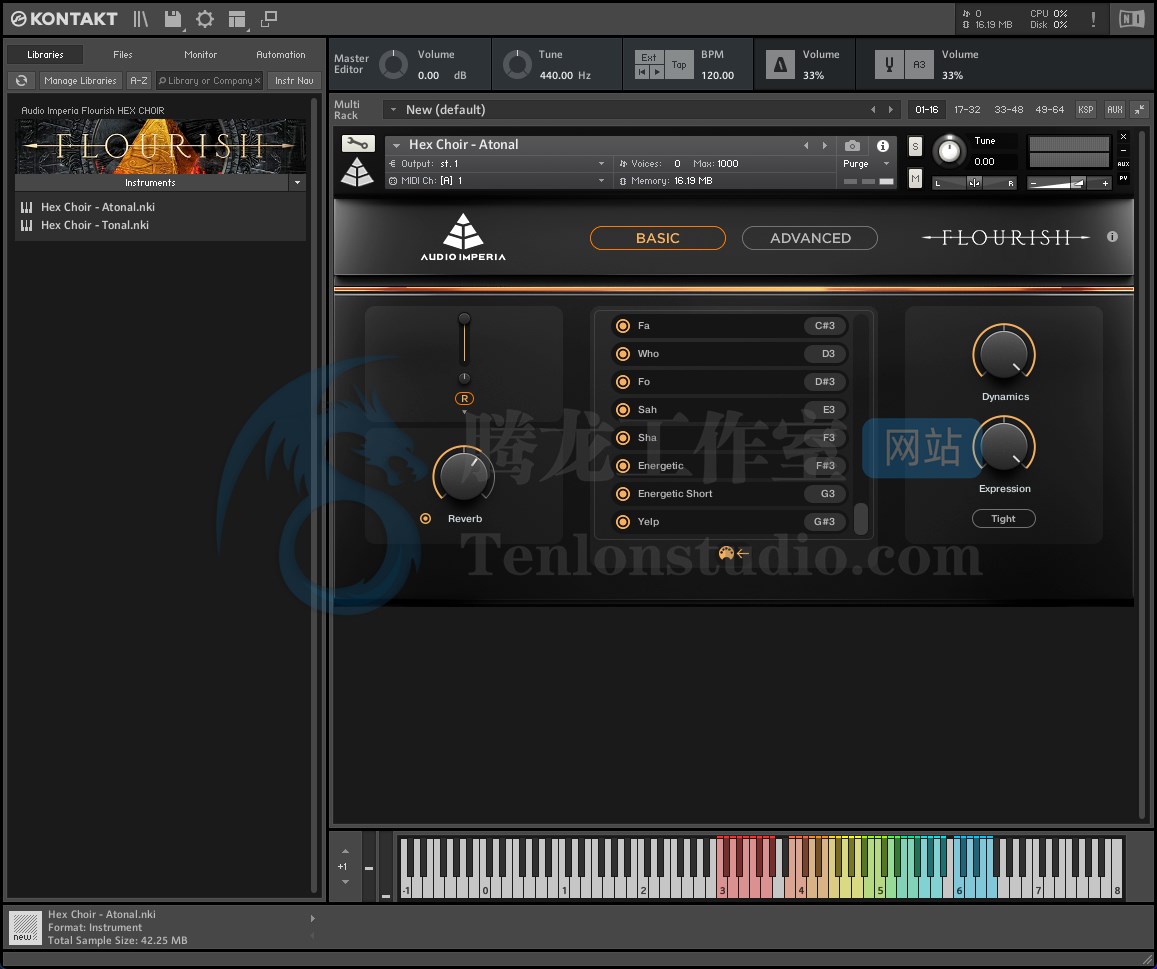Viewport: 1157px width, 969px height.
Task: Click the articulation list scrollbar handle
Action: tap(860, 519)
